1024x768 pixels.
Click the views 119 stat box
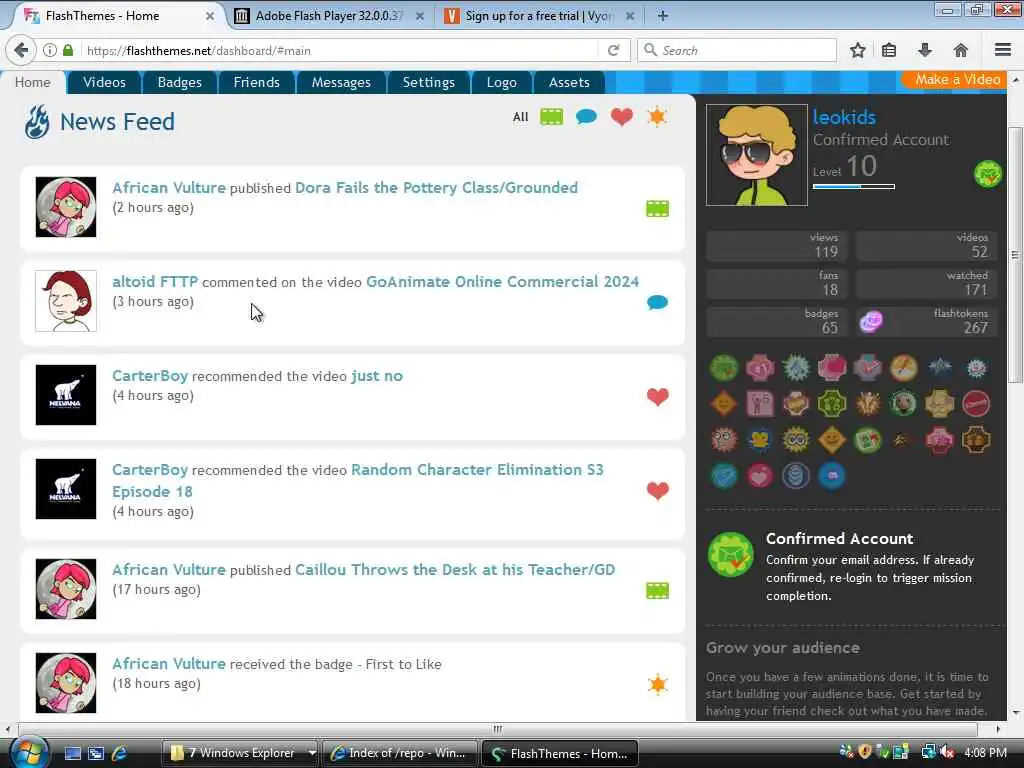777,246
